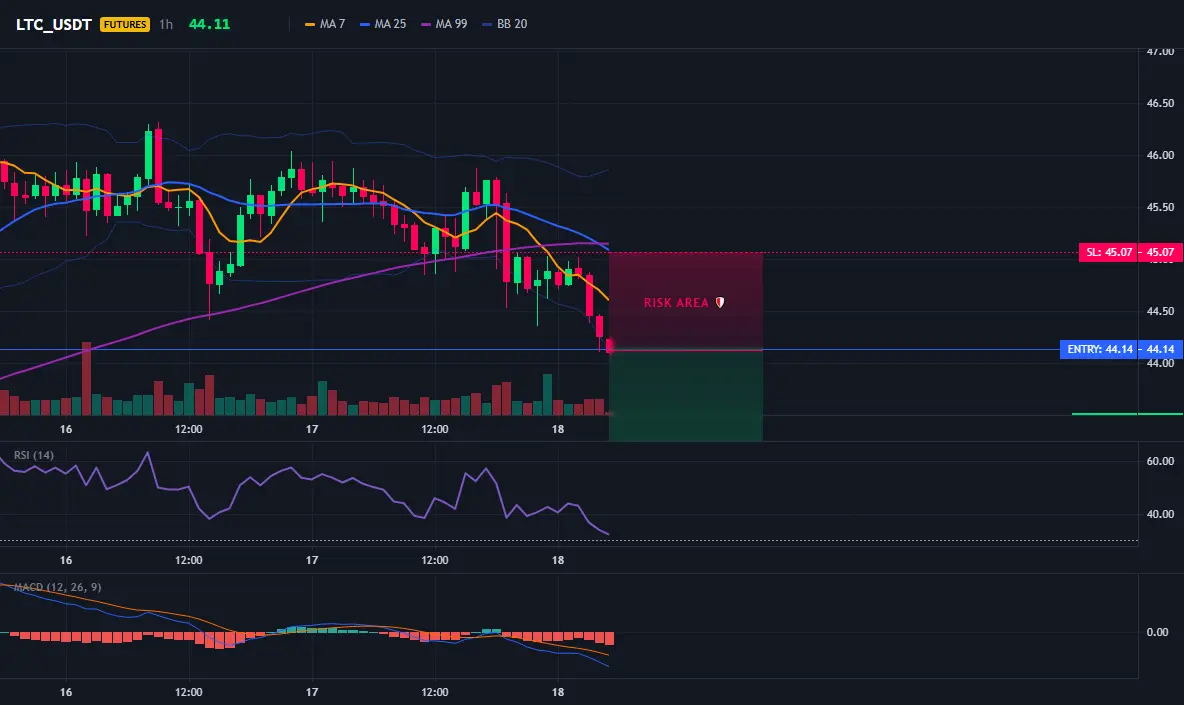
Task: Toggle the MA 99 legend entry
Action: point(444,24)
